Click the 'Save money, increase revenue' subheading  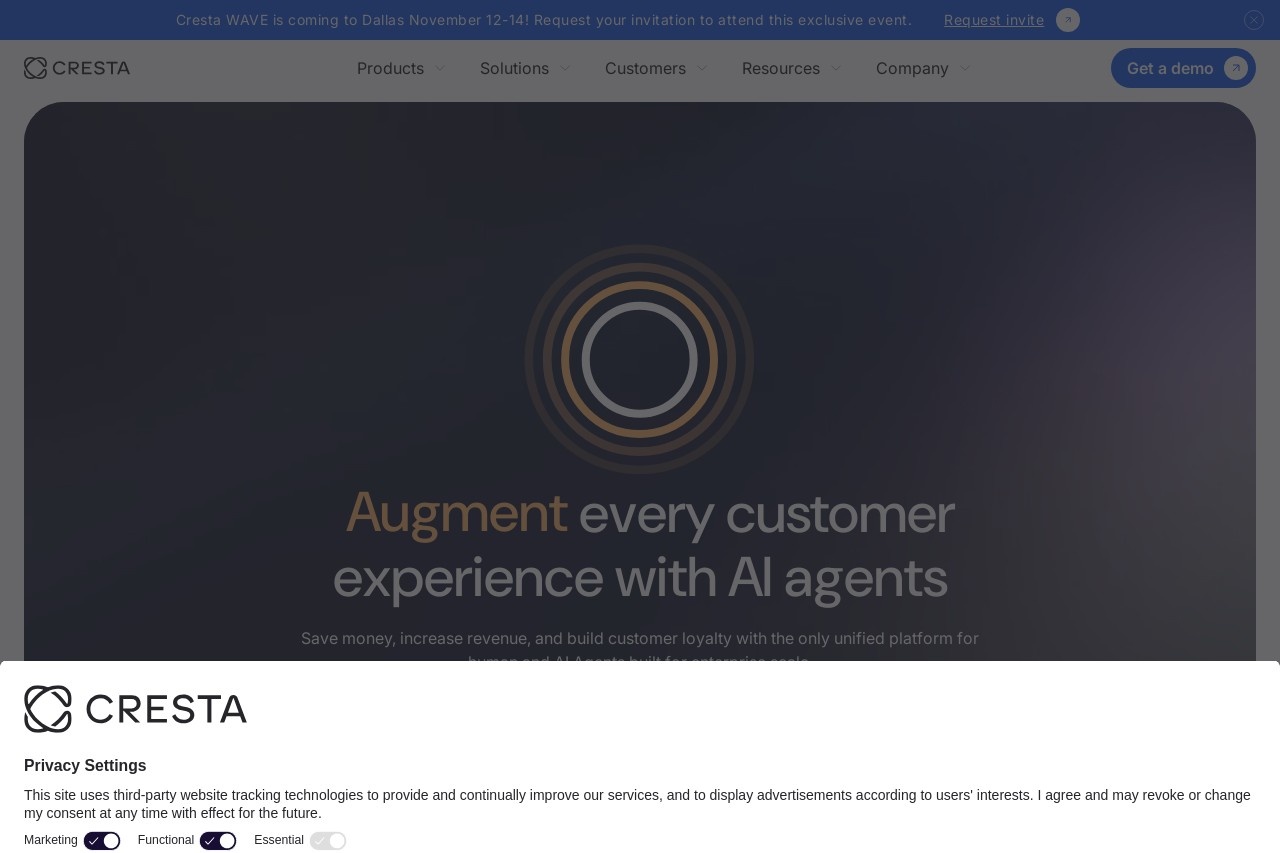(640, 644)
